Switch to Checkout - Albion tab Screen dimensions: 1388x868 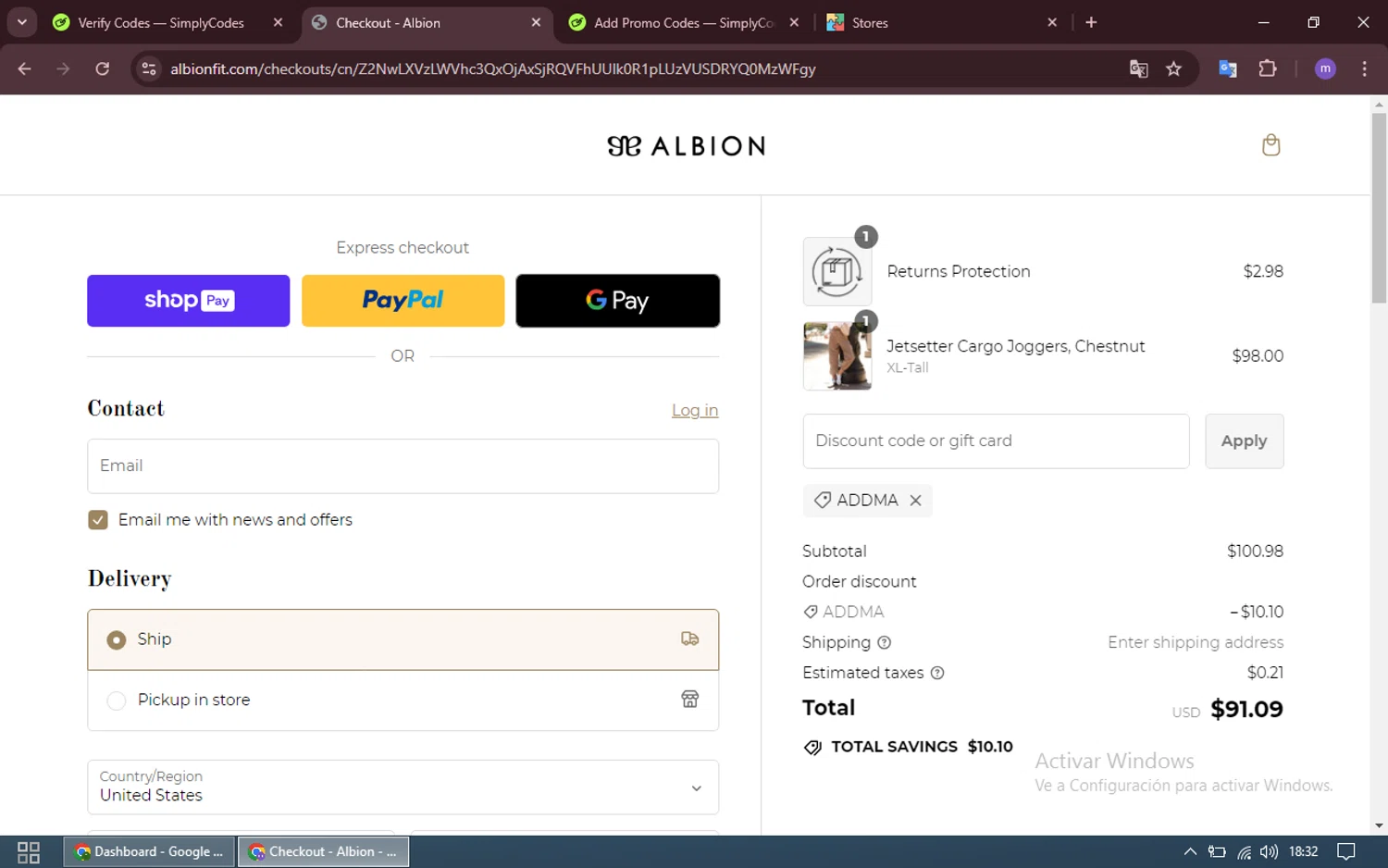[427, 22]
